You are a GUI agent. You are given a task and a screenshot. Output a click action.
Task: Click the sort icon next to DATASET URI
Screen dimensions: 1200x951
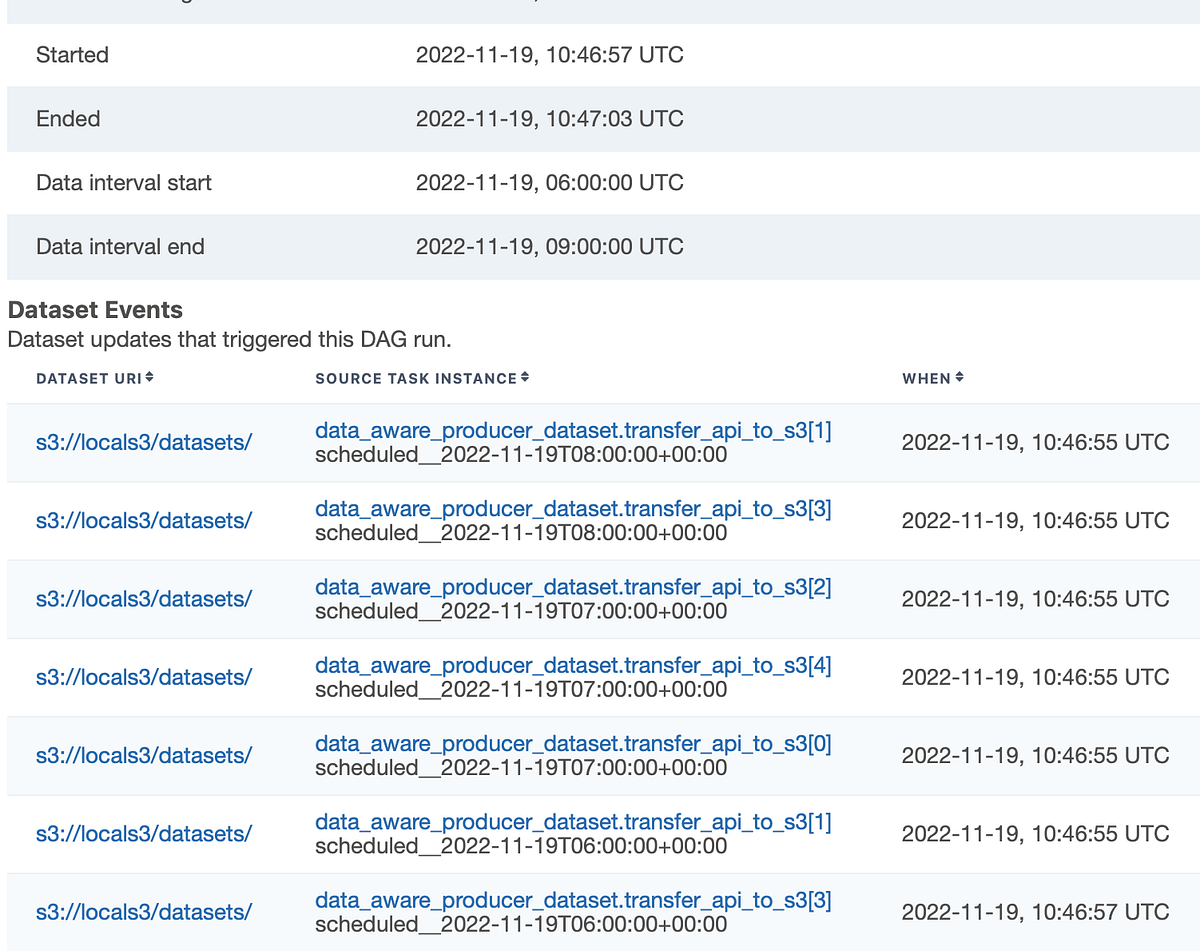[x=150, y=378]
